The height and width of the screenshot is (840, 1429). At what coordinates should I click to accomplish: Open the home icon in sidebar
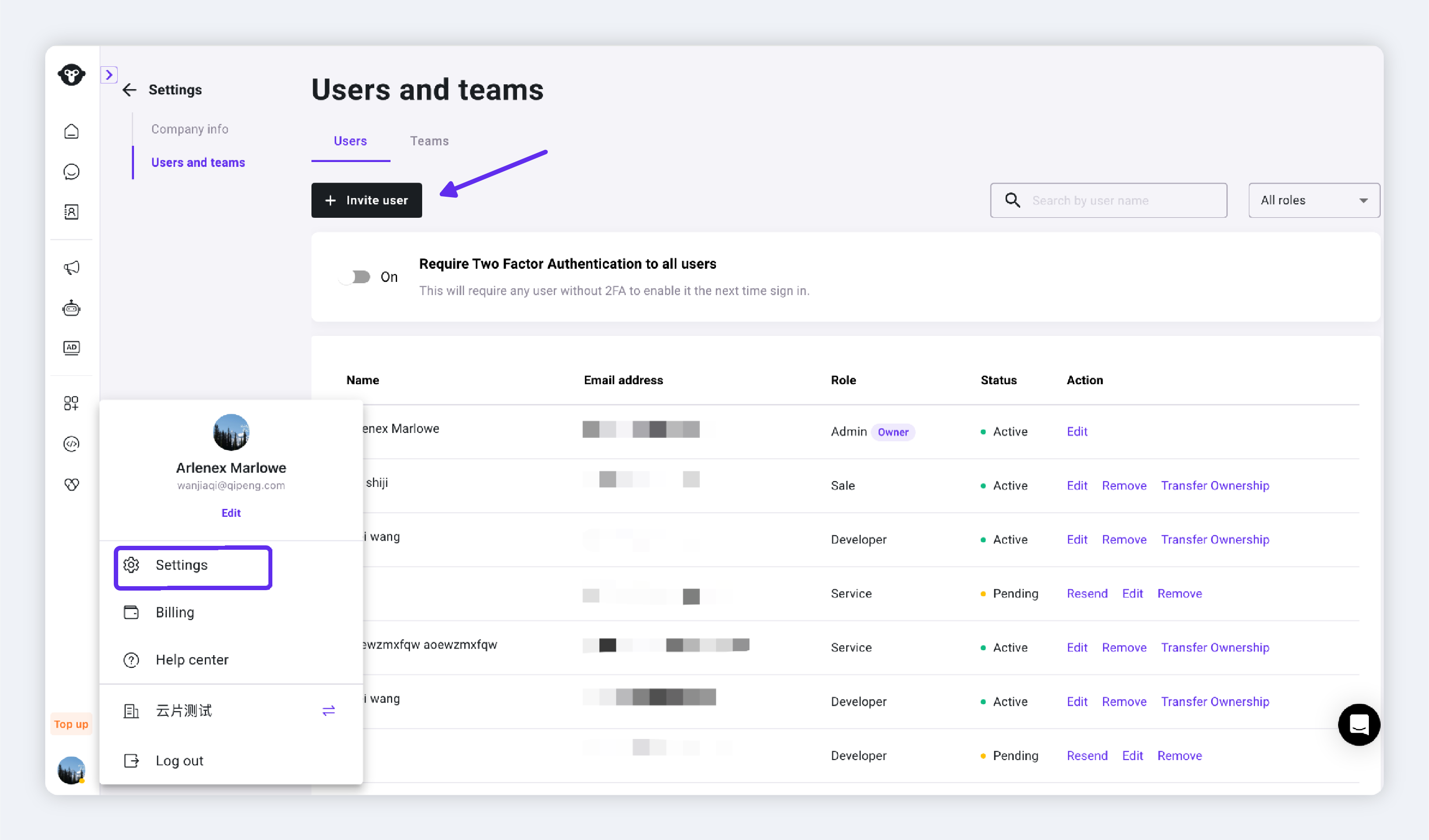72,131
